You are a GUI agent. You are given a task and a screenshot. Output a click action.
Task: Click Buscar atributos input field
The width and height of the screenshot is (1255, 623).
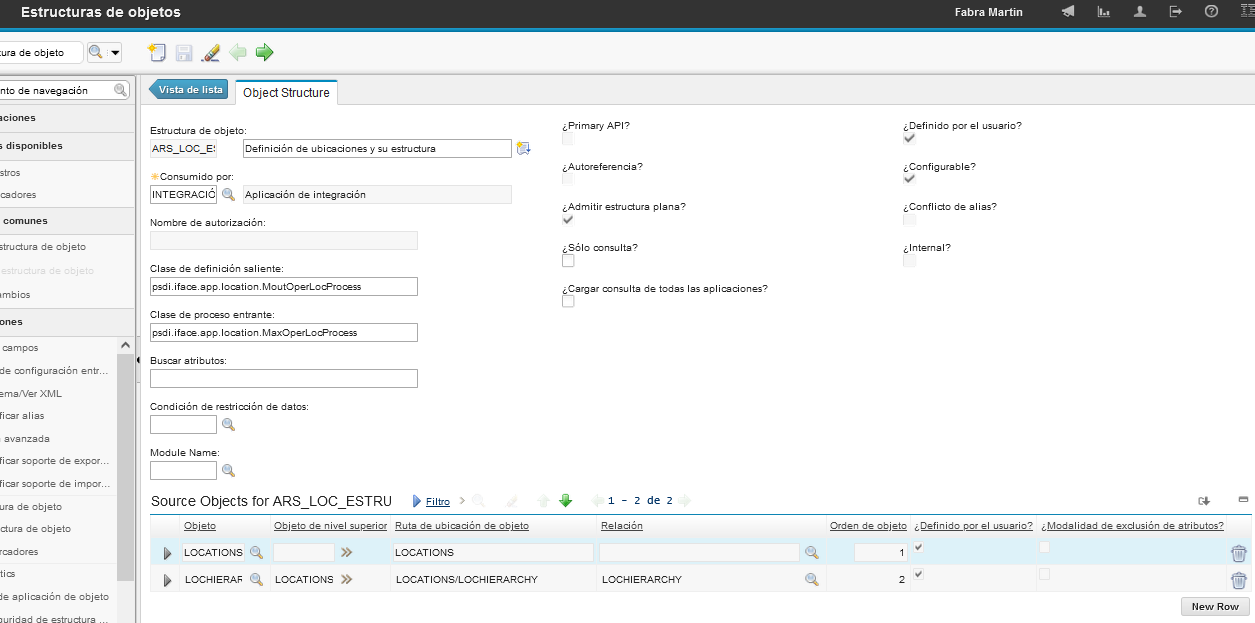click(284, 379)
